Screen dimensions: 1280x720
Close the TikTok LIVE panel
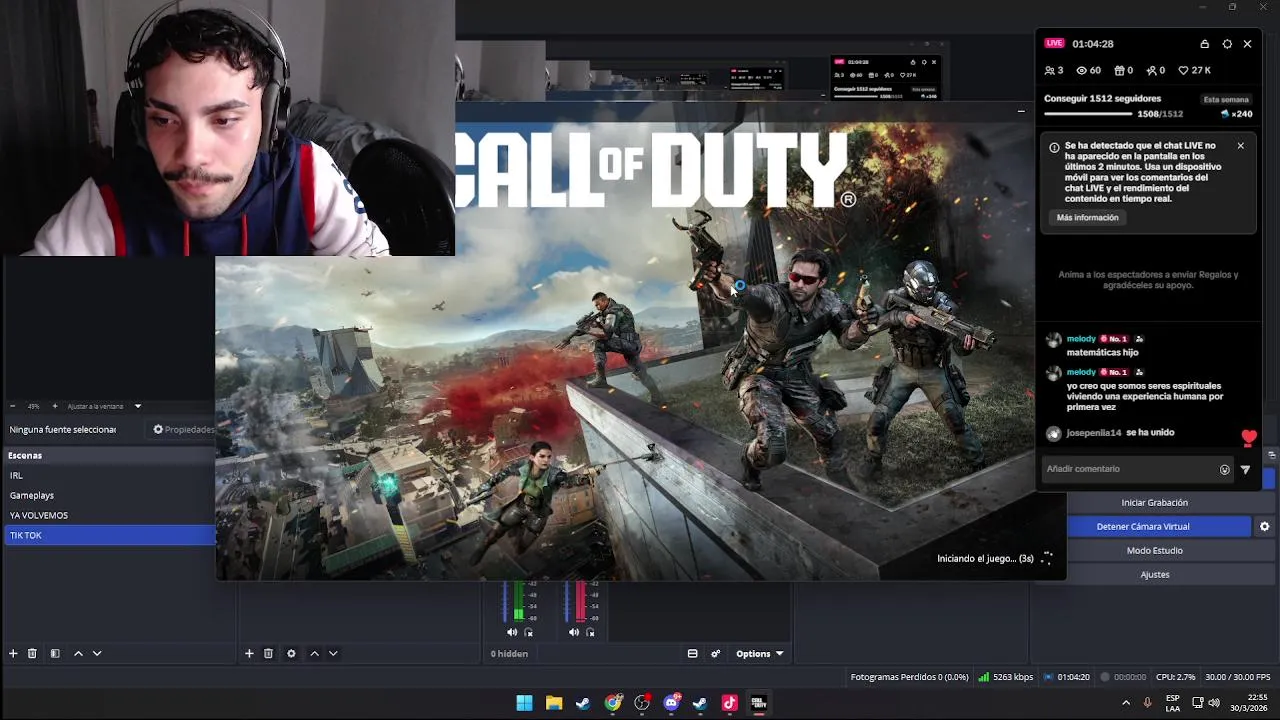point(1247,44)
